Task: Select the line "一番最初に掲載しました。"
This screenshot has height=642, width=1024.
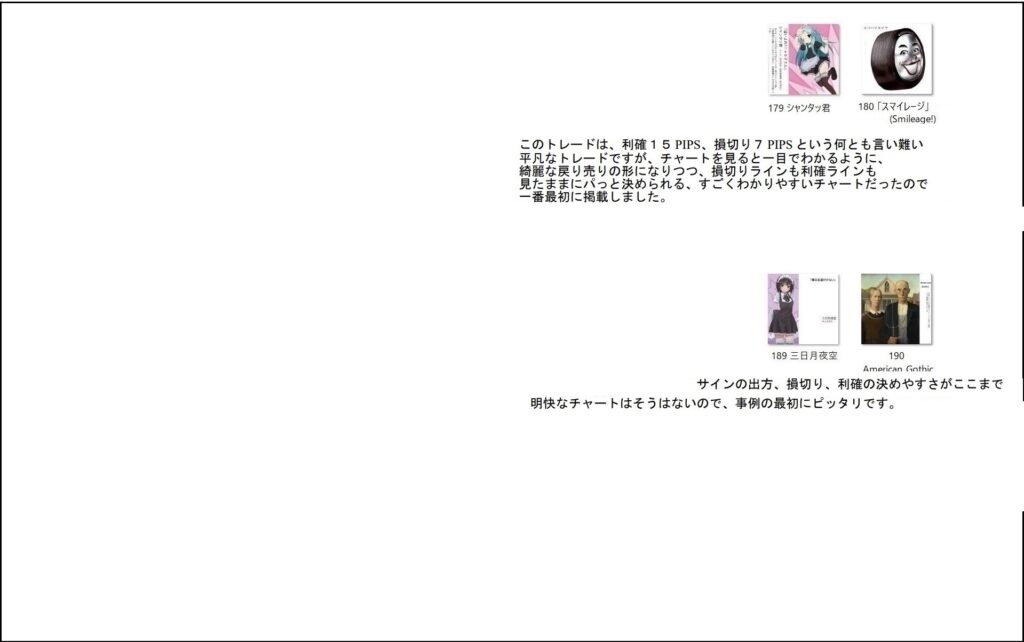Action: click(x=592, y=198)
